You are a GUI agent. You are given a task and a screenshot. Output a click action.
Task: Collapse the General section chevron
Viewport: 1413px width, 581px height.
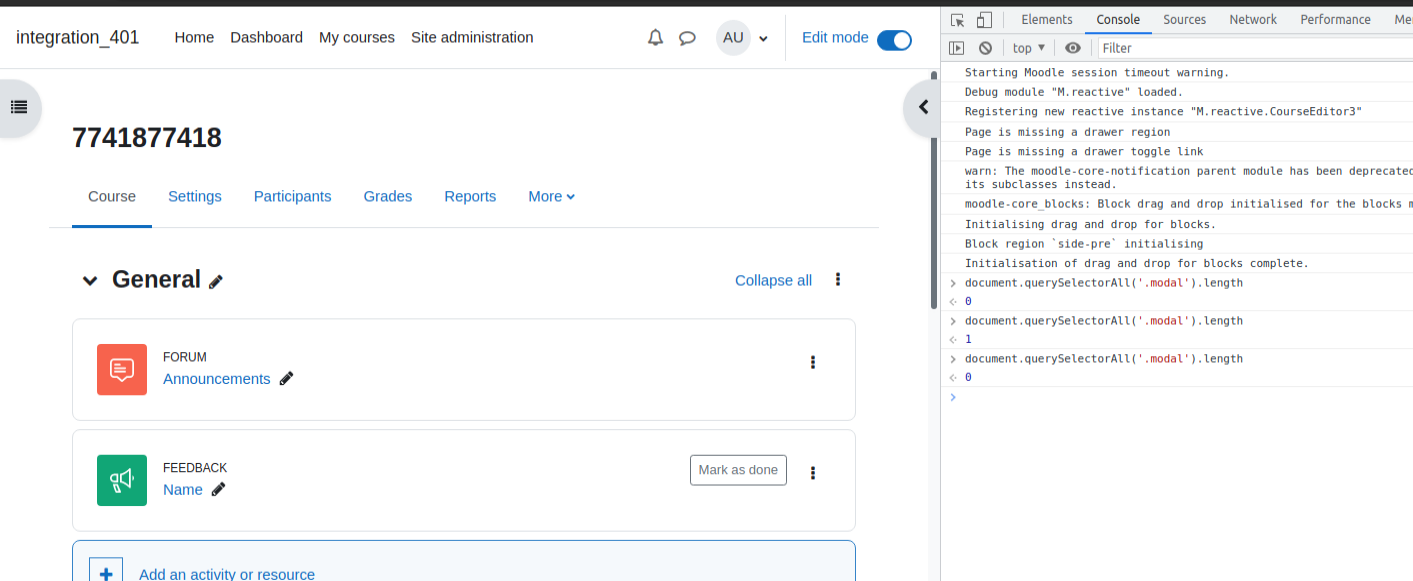(x=90, y=281)
